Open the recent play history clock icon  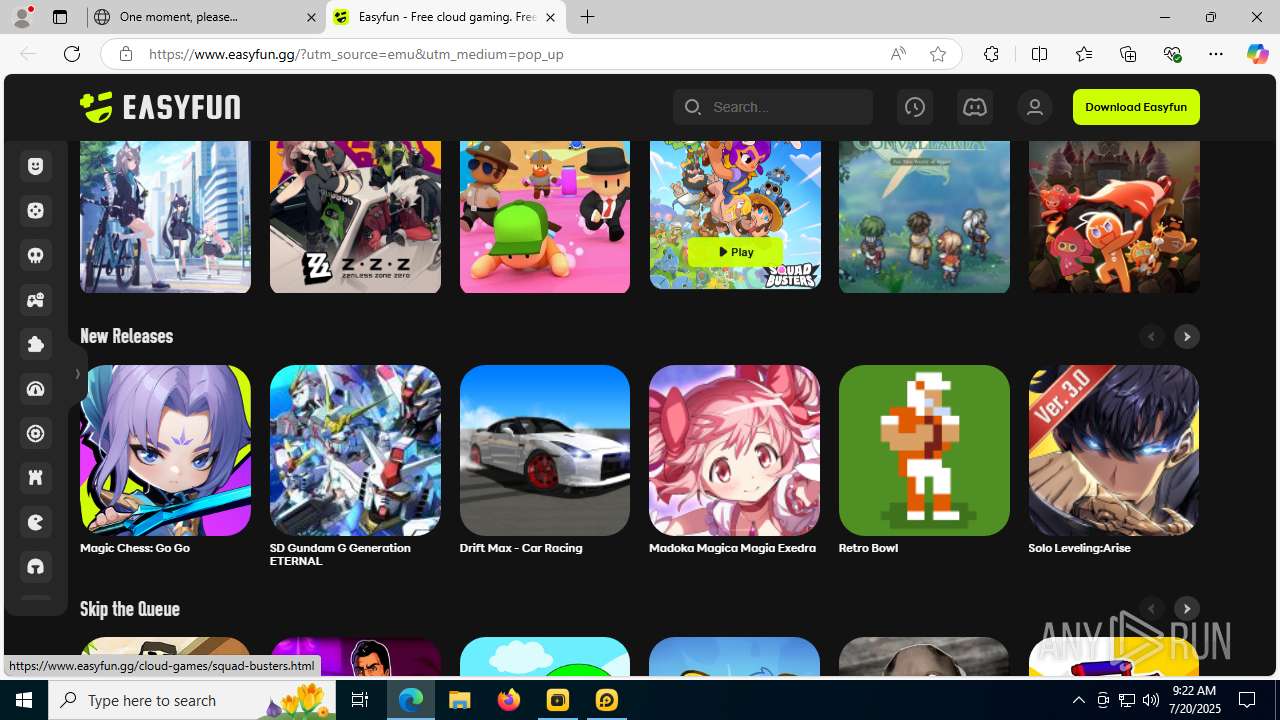tap(914, 107)
